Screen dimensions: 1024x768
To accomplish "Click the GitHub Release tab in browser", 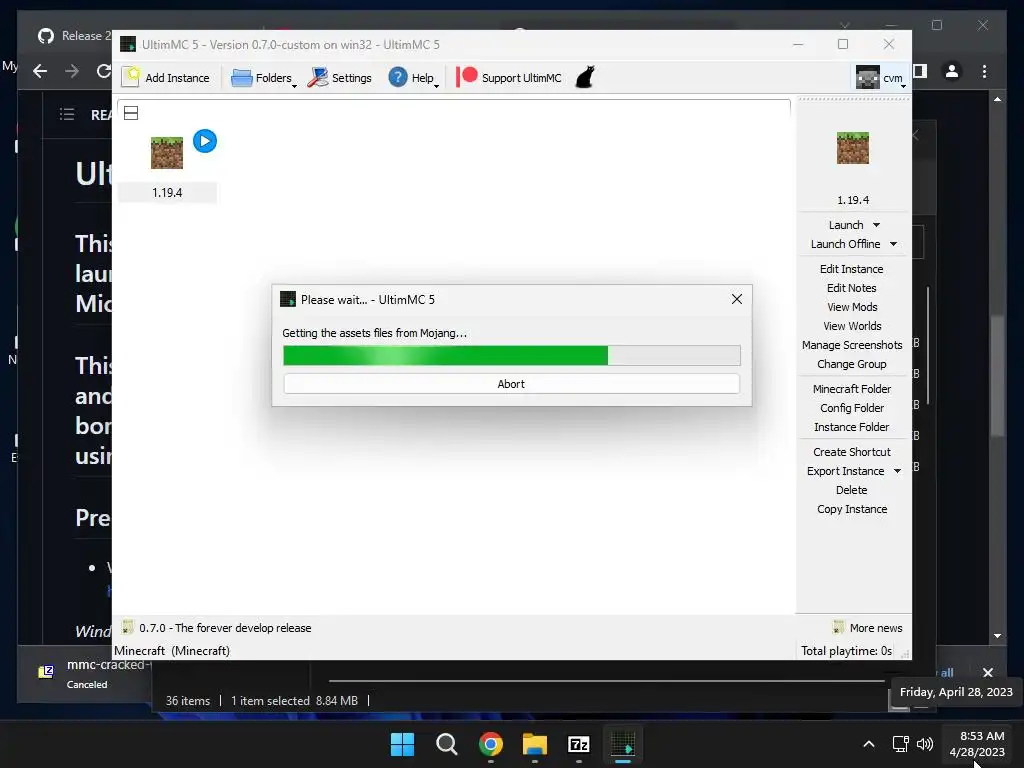I will point(74,36).
